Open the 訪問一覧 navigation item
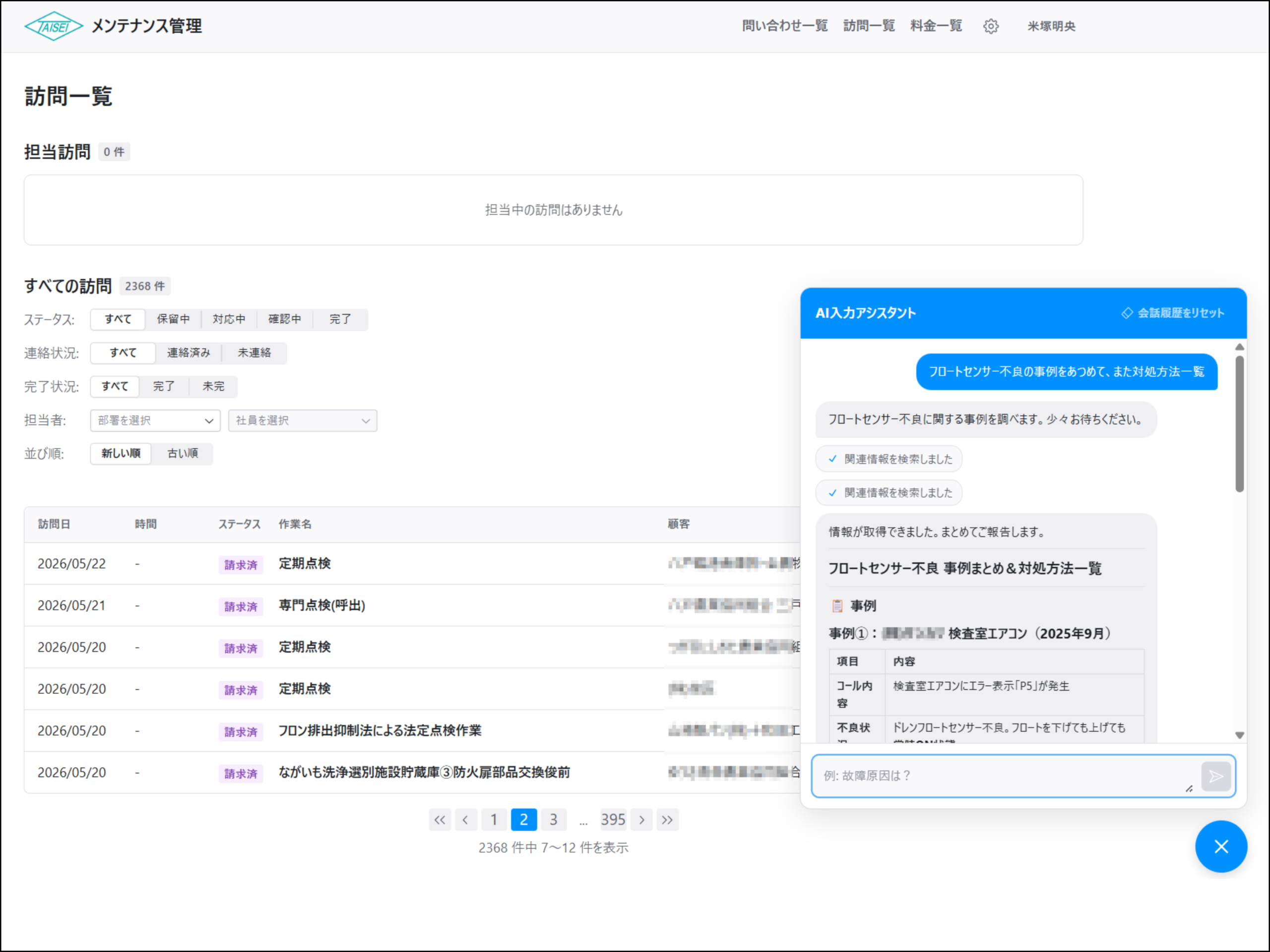The image size is (1270, 952). [x=869, y=26]
